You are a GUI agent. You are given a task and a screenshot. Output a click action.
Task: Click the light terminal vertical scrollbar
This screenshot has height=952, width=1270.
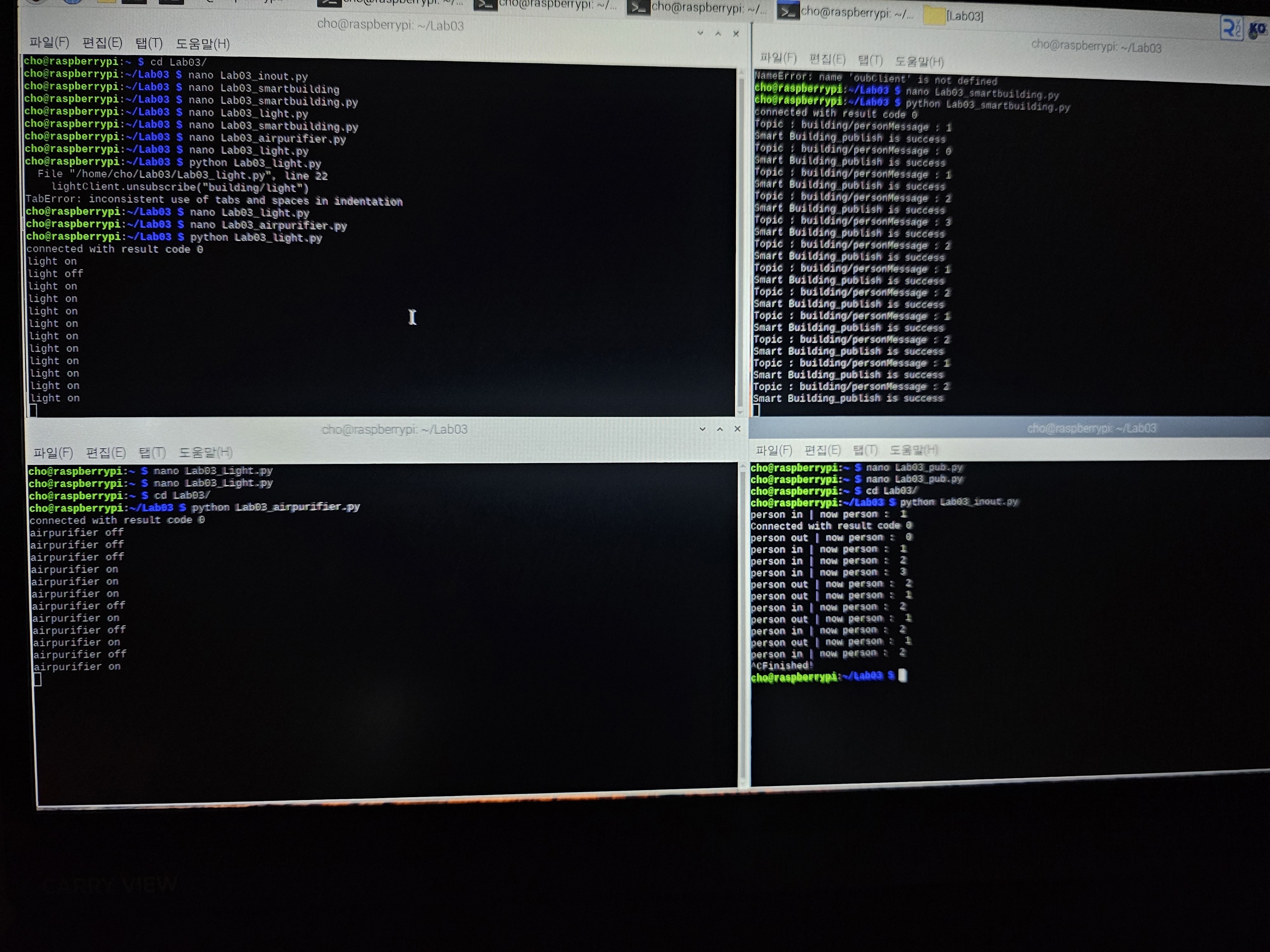point(741,241)
